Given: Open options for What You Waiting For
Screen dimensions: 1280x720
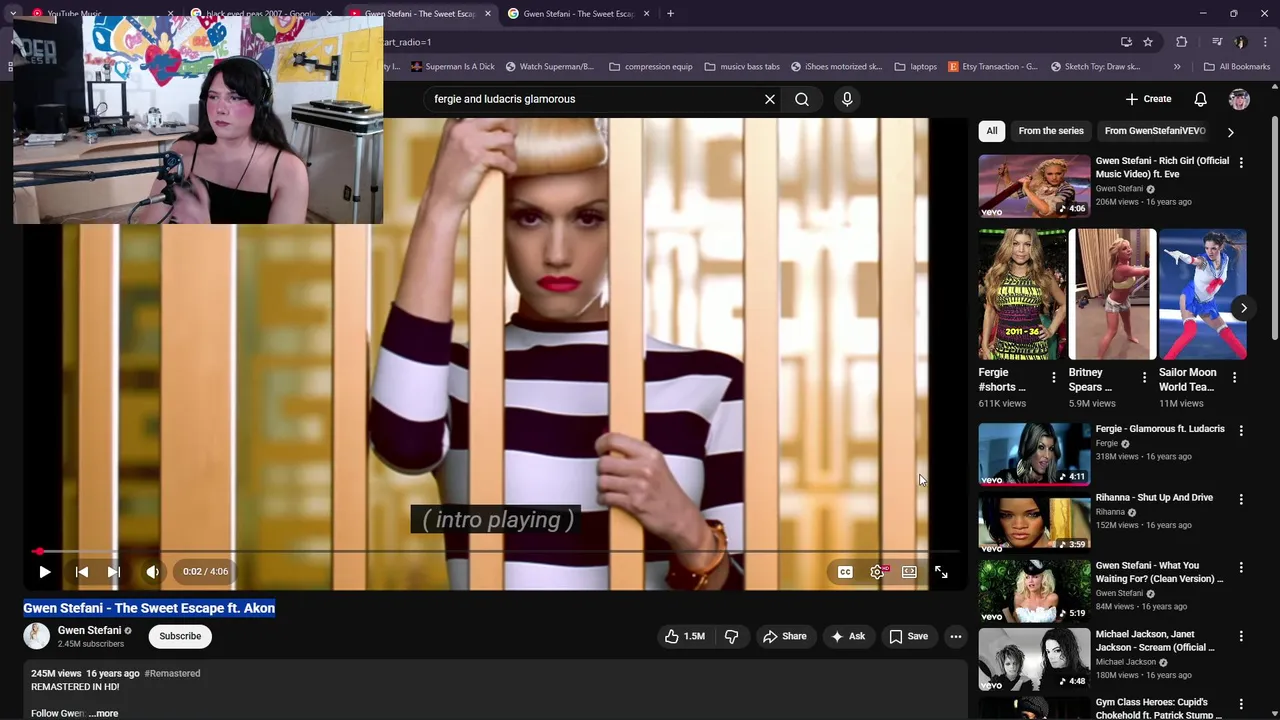Looking at the screenshot, I should pos(1241,567).
